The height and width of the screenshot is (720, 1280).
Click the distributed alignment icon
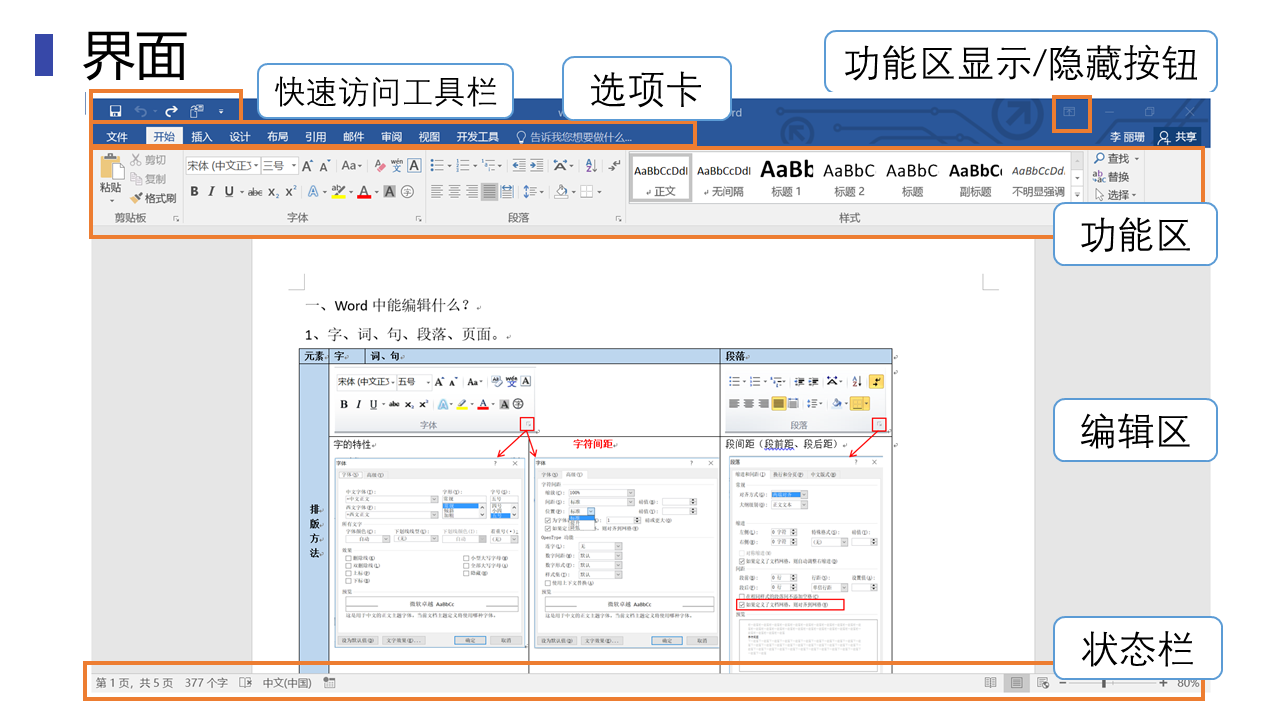506,192
